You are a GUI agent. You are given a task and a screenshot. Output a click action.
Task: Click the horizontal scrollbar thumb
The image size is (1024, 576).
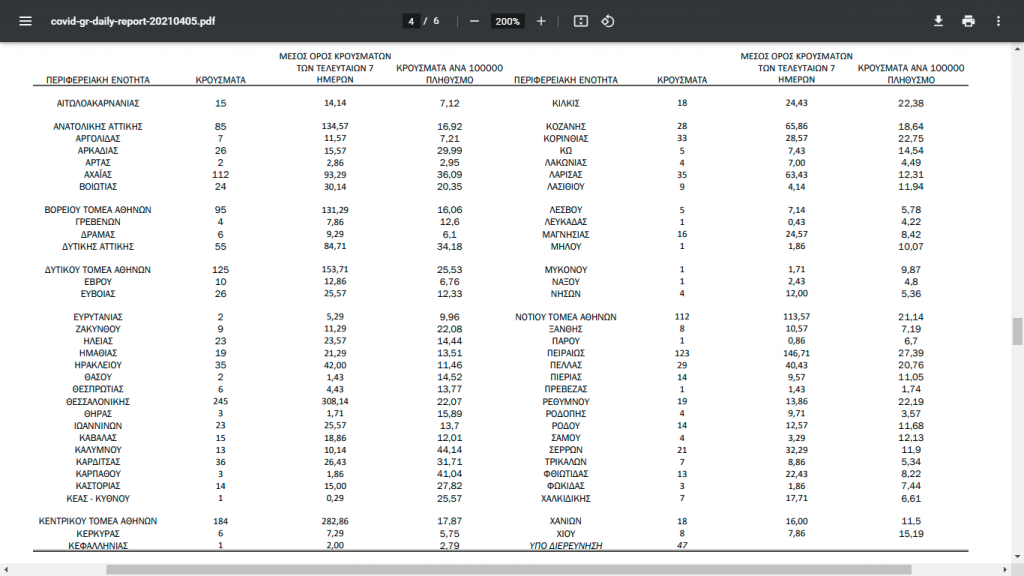(x=509, y=569)
